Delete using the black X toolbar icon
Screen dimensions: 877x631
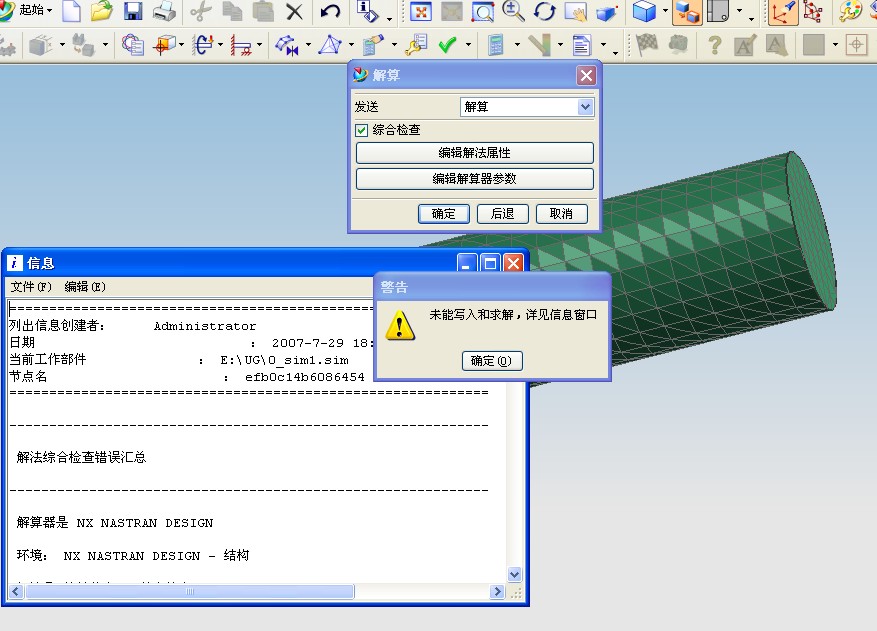(294, 11)
